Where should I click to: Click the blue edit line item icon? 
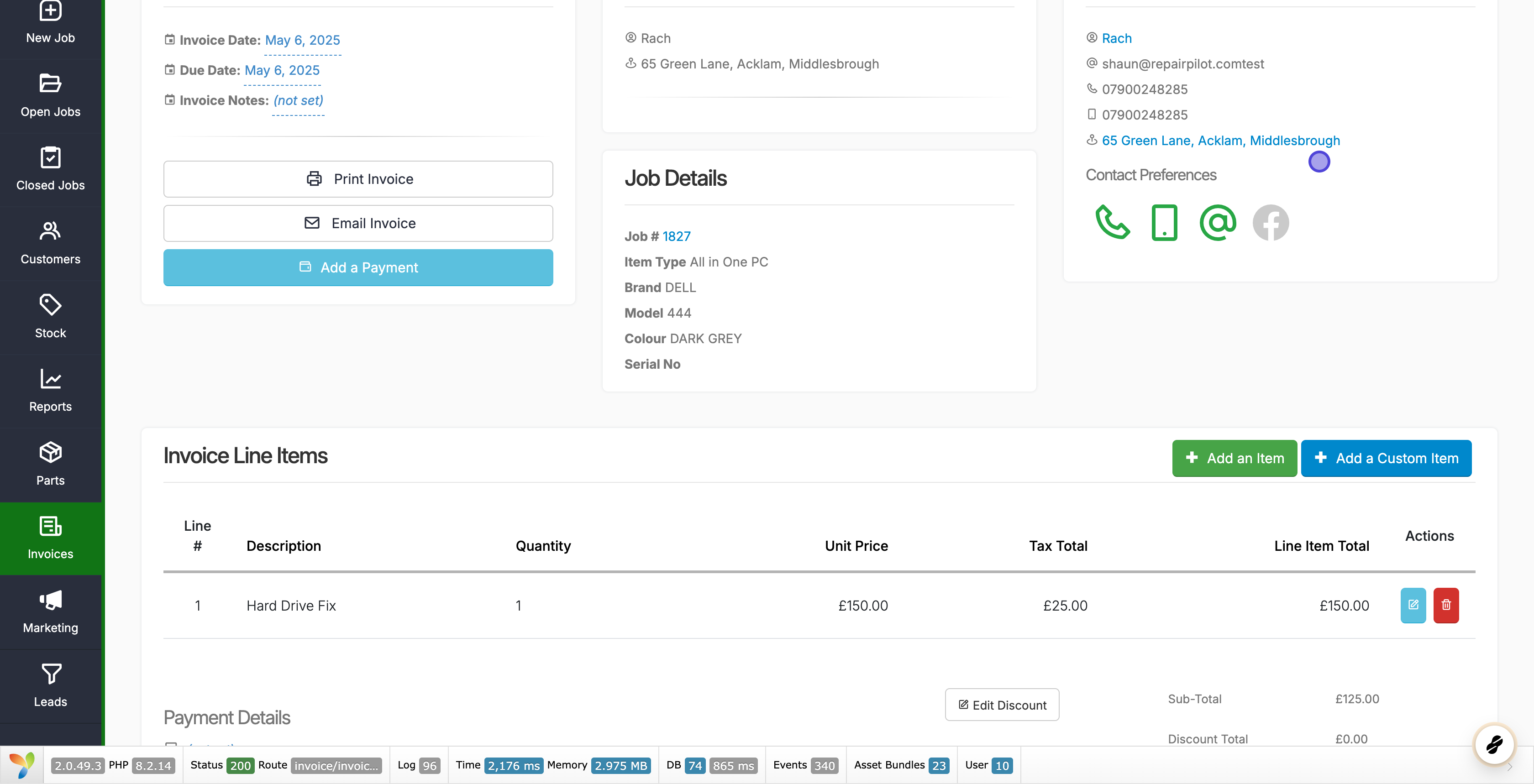pyautogui.click(x=1413, y=605)
